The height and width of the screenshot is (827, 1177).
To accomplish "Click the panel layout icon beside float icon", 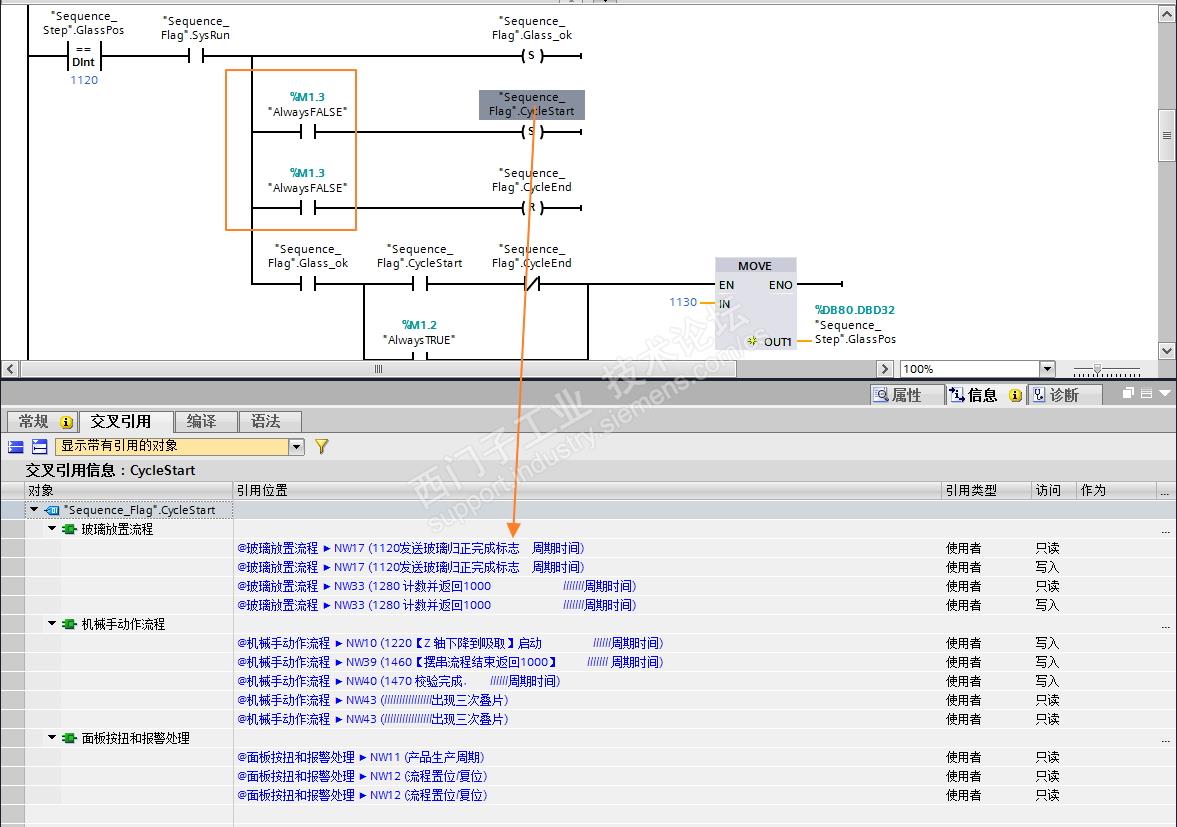I will click(1146, 393).
